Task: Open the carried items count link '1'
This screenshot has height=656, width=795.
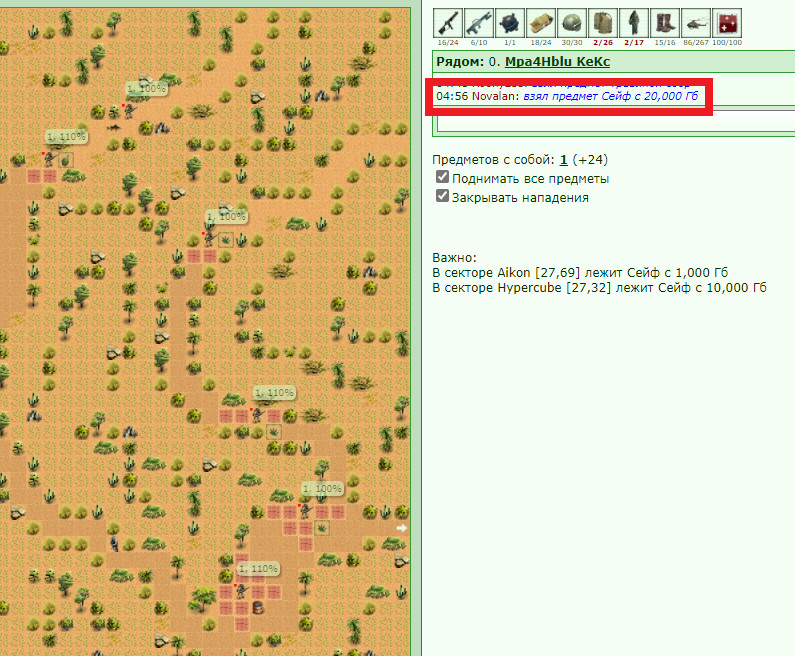Action: click(563, 160)
